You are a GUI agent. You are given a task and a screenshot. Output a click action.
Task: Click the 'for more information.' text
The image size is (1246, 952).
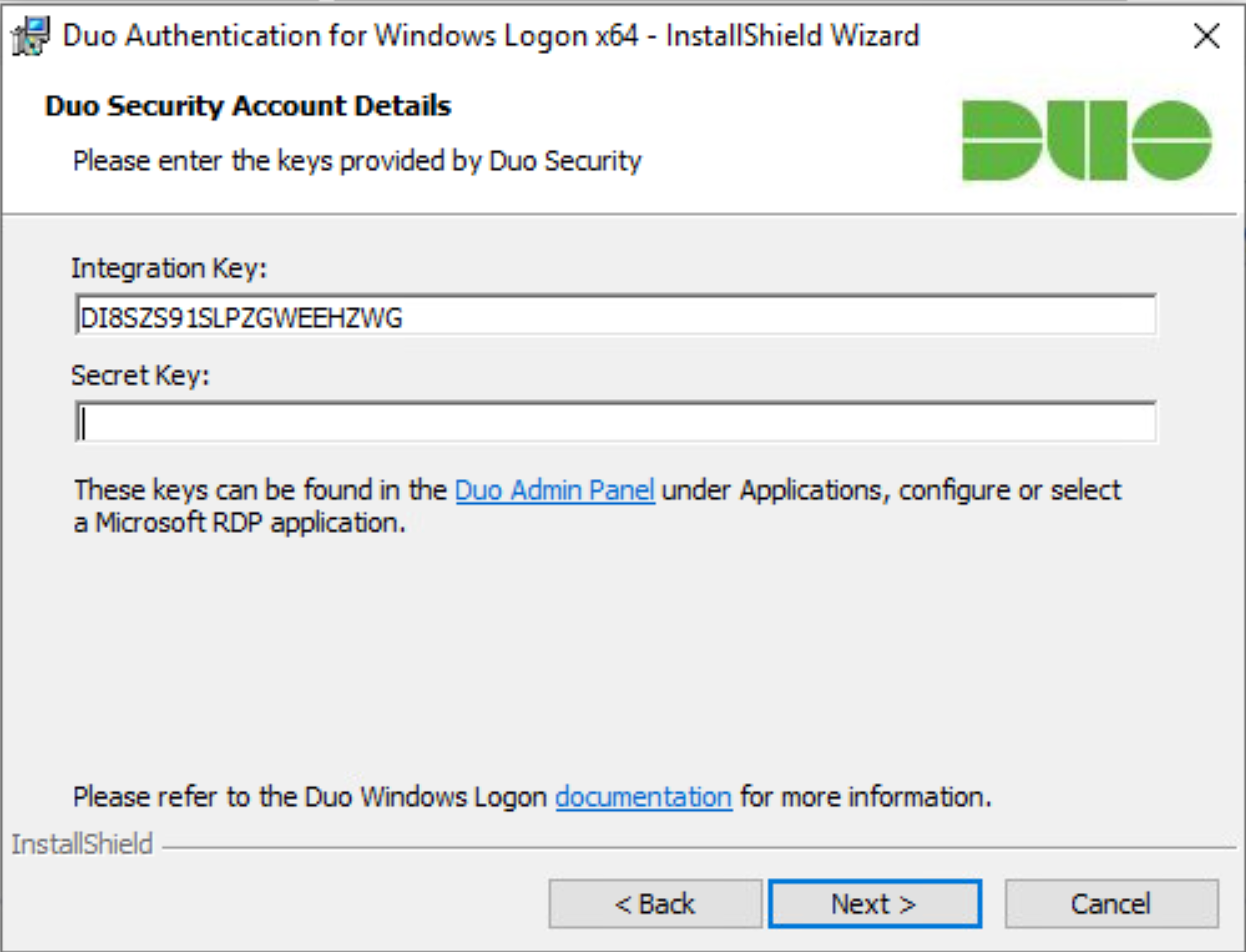click(x=865, y=797)
